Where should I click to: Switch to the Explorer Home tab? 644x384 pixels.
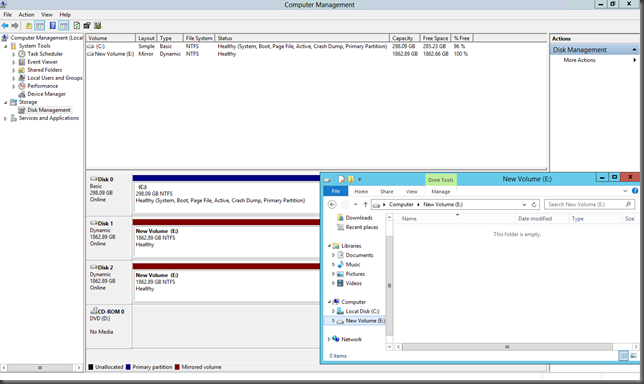coord(361,191)
